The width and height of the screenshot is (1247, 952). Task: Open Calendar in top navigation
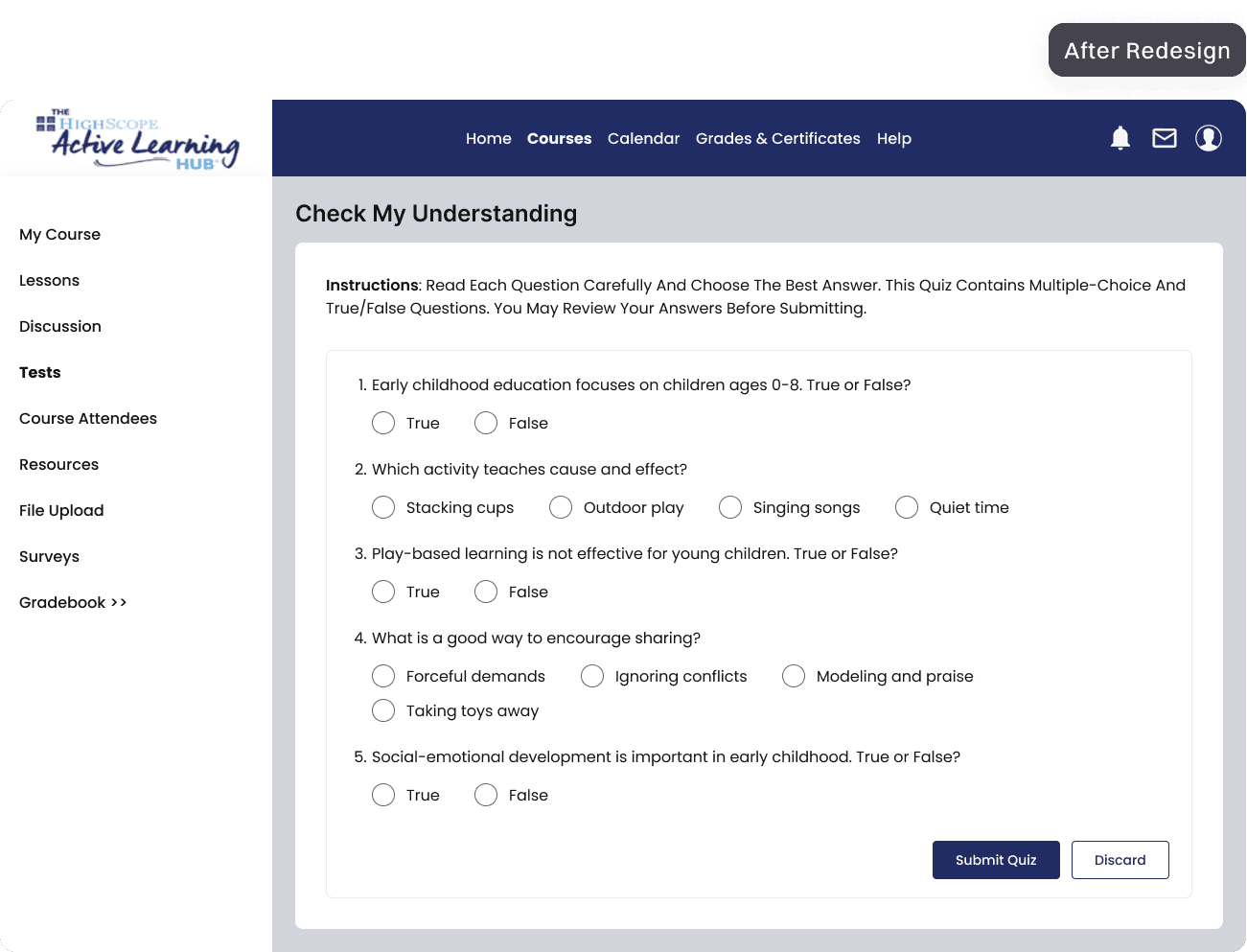[644, 138]
